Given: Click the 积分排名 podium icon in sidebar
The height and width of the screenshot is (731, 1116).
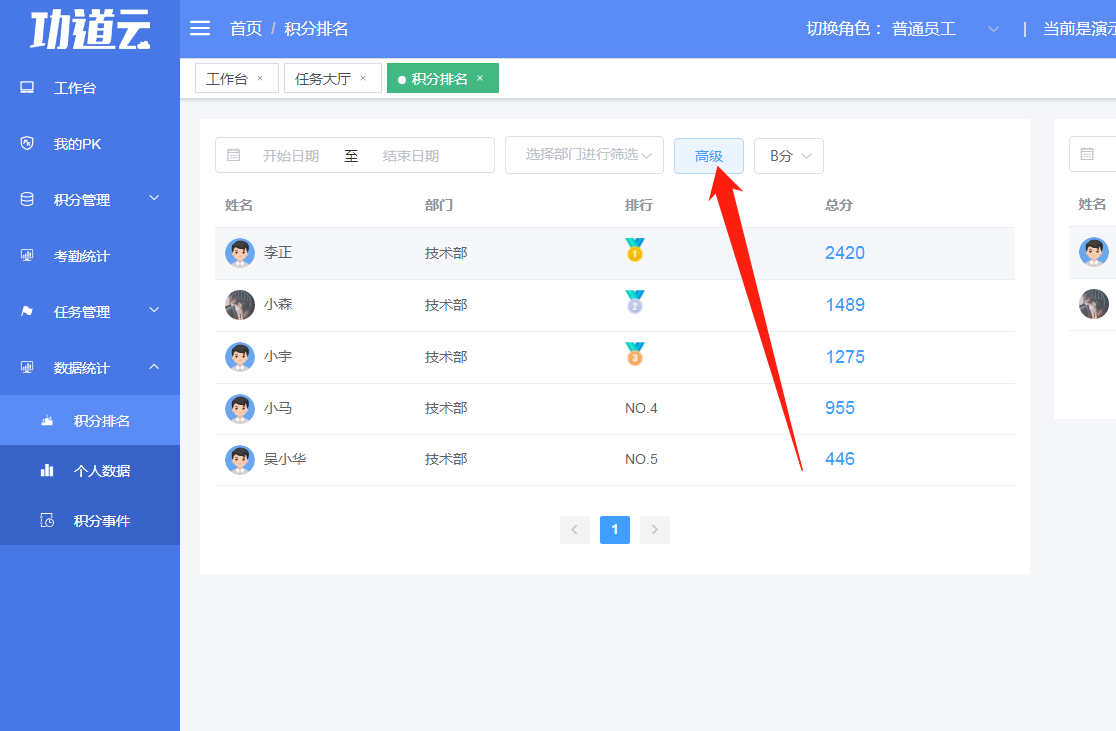Looking at the screenshot, I should [47, 420].
